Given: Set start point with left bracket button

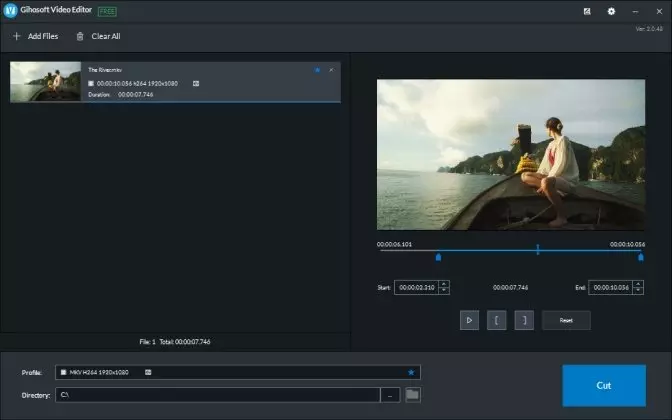Looking at the screenshot, I should pyautogui.click(x=496, y=320).
